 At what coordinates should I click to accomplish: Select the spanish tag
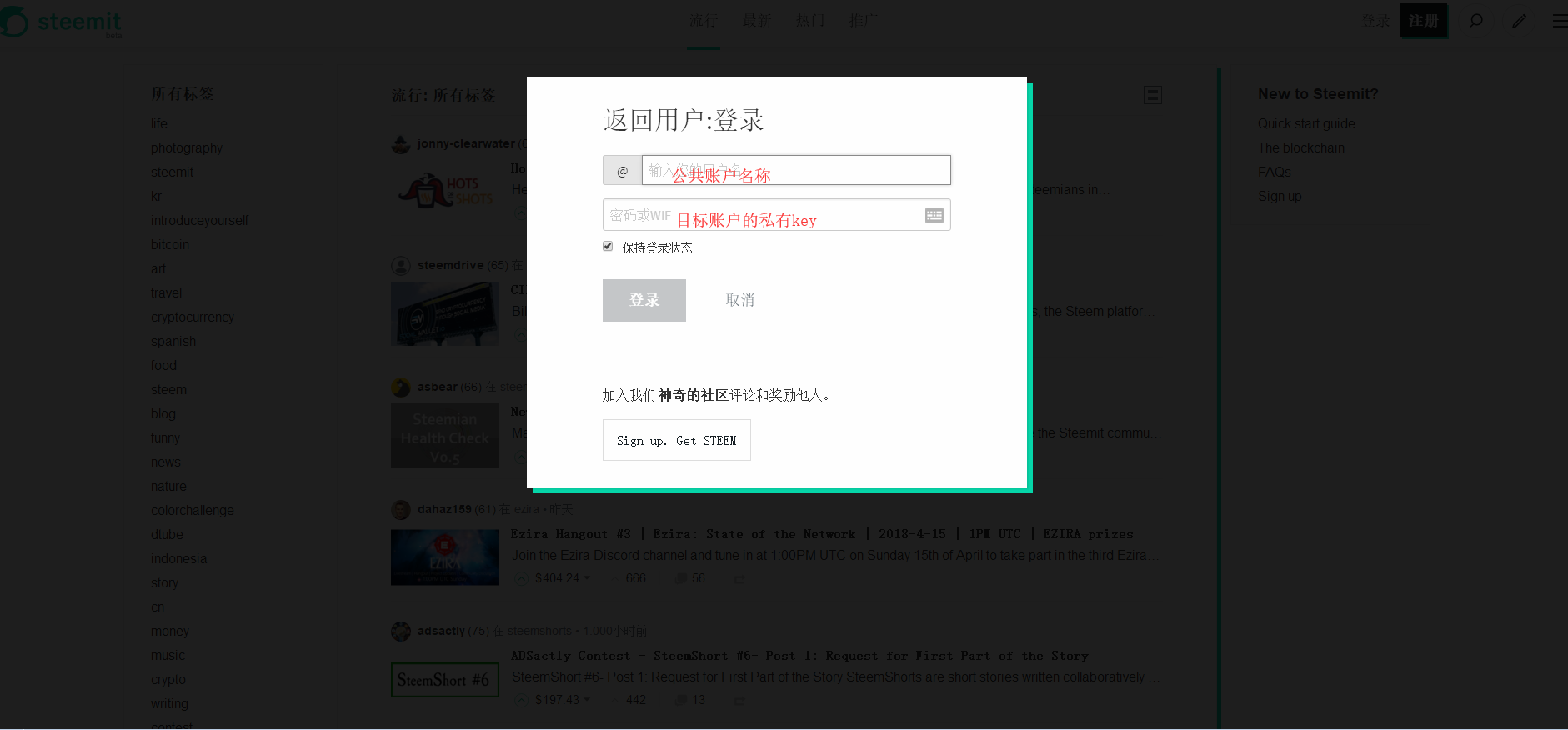point(173,341)
